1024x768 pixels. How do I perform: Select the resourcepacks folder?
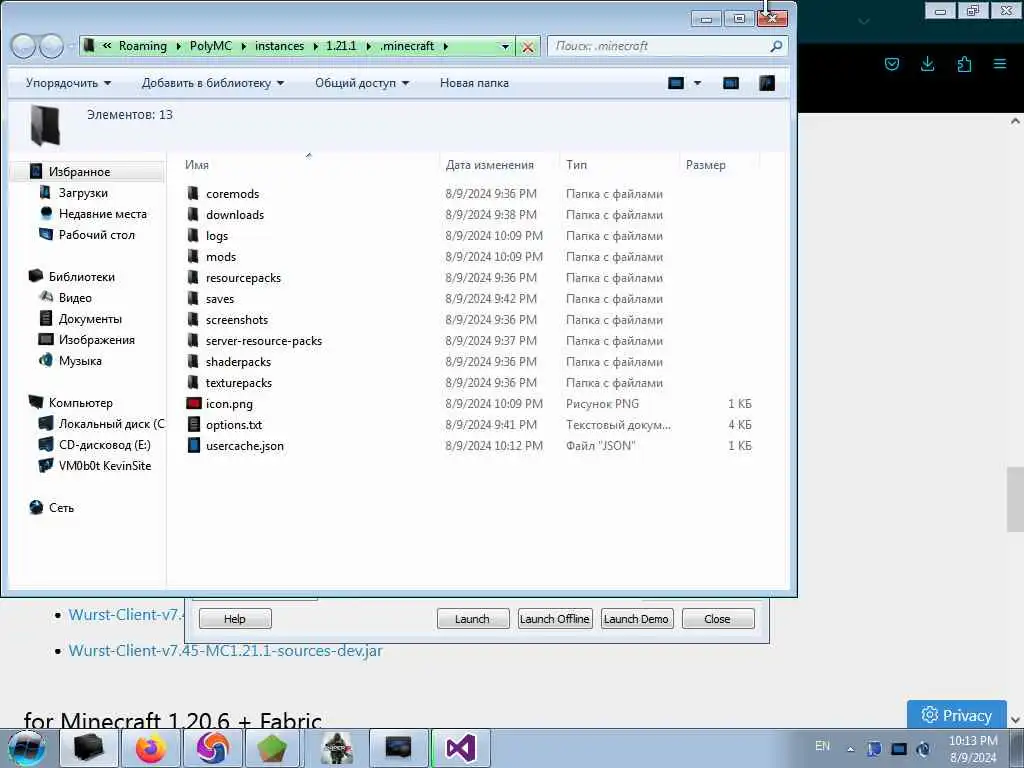click(243, 278)
